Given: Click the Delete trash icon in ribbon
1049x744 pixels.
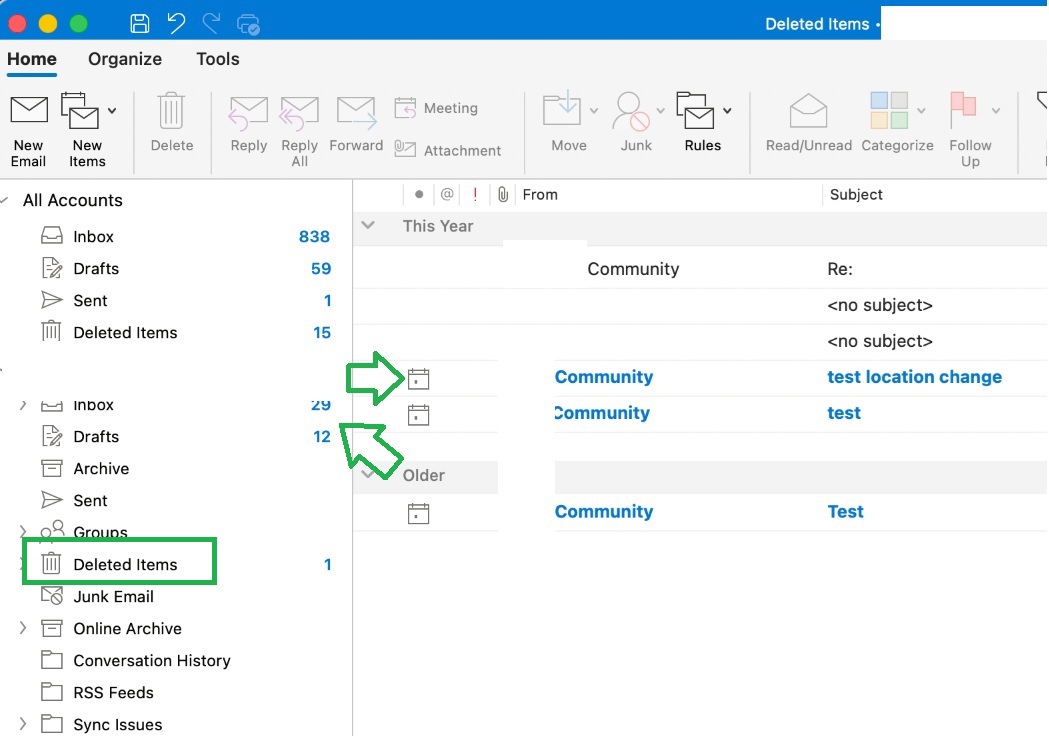Looking at the screenshot, I should click(x=171, y=111).
